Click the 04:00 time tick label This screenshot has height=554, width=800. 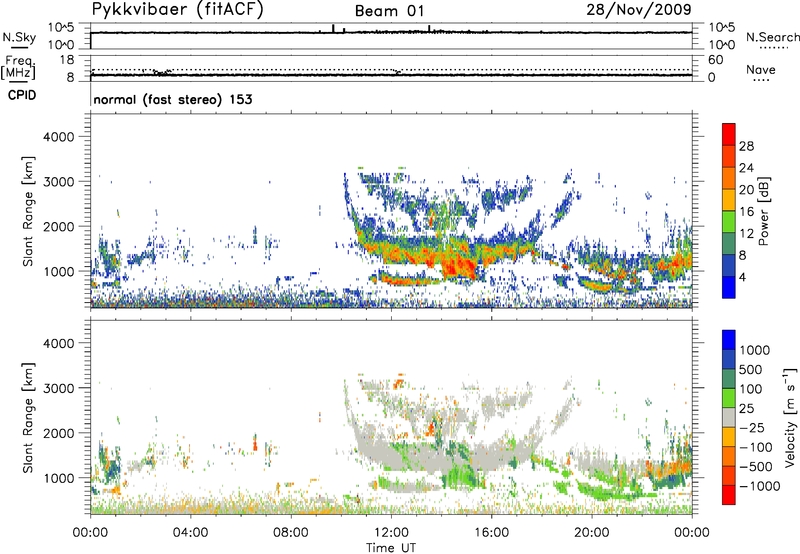(190, 533)
